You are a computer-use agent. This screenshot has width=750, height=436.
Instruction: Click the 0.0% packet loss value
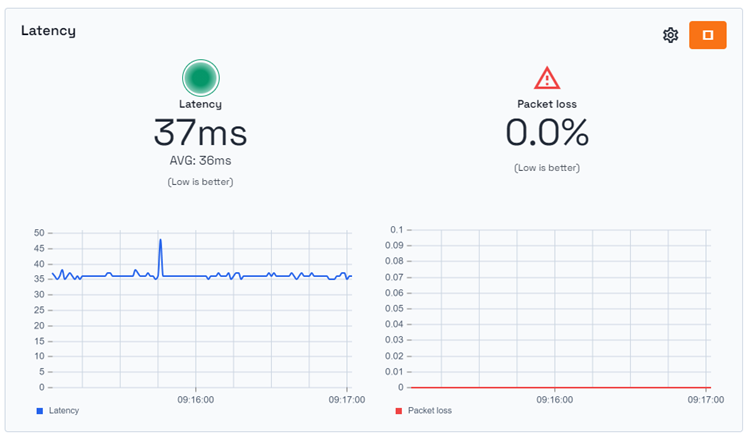point(547,132)
